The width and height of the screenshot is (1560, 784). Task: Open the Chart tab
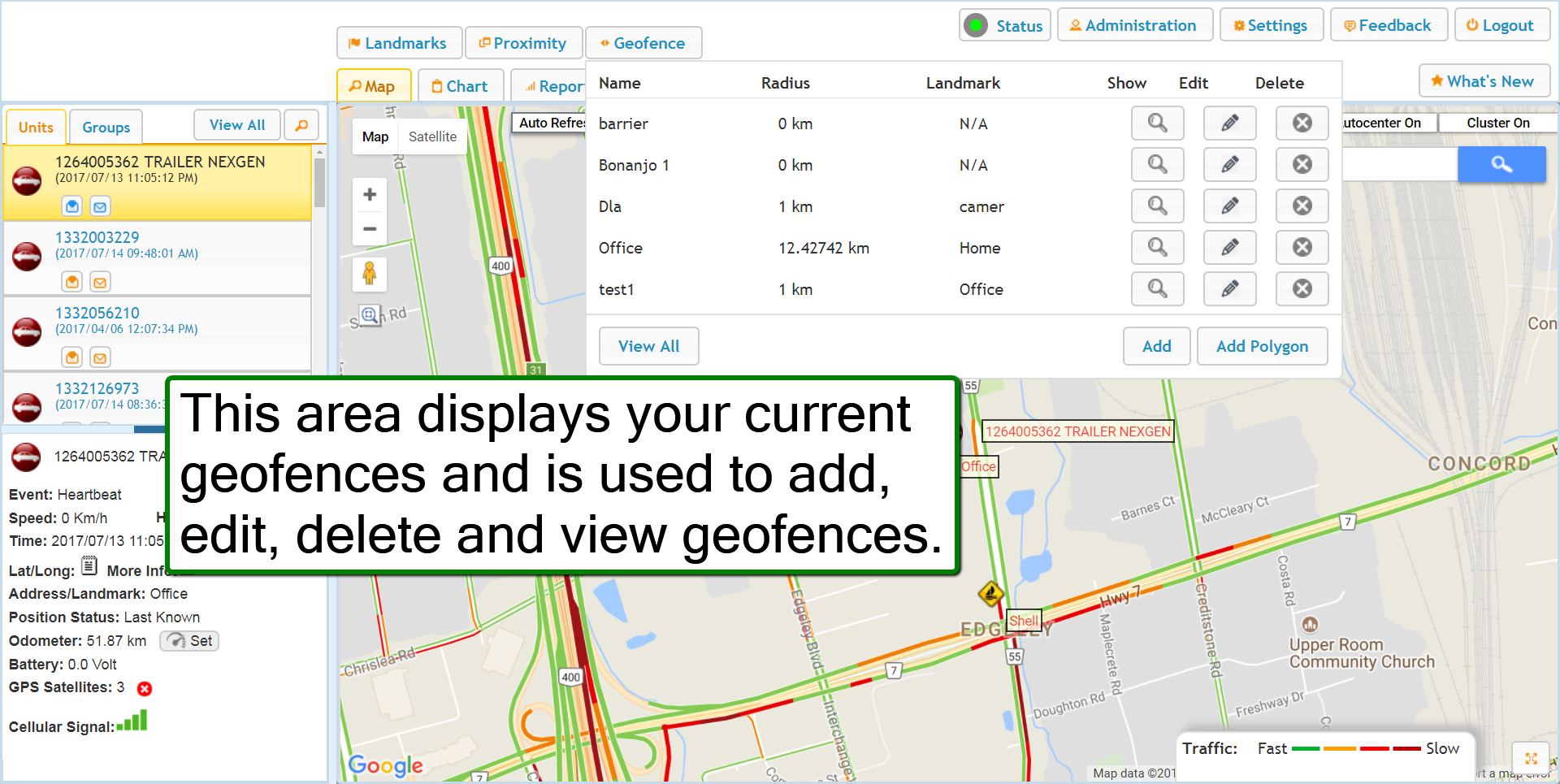[460, 86]
